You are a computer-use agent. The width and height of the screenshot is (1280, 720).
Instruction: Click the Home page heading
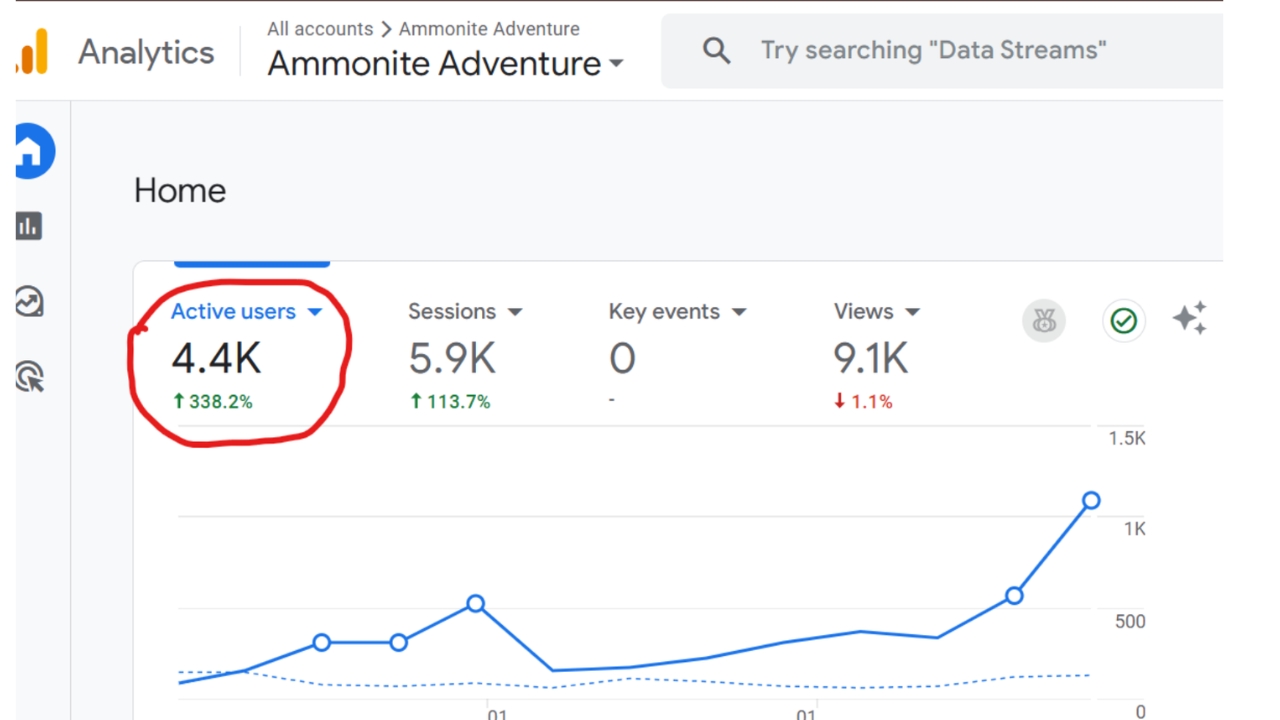pyautogui.click(x=180, y=190)
